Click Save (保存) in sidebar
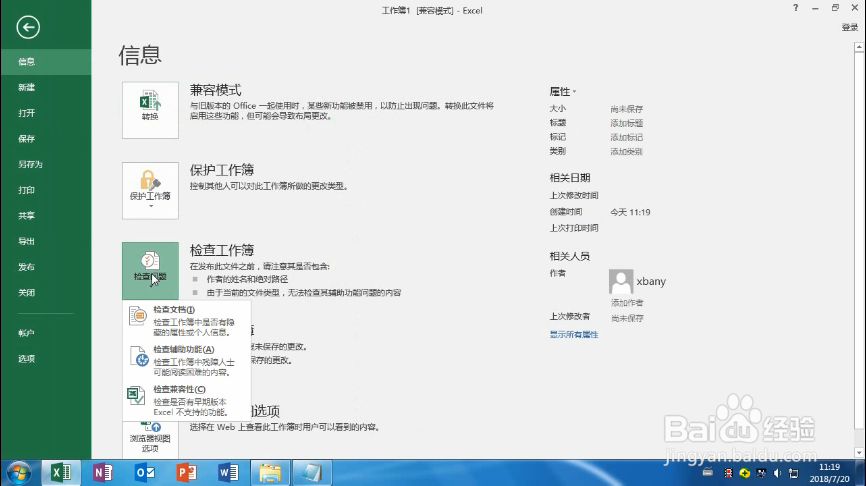 (x=46, y=139)
